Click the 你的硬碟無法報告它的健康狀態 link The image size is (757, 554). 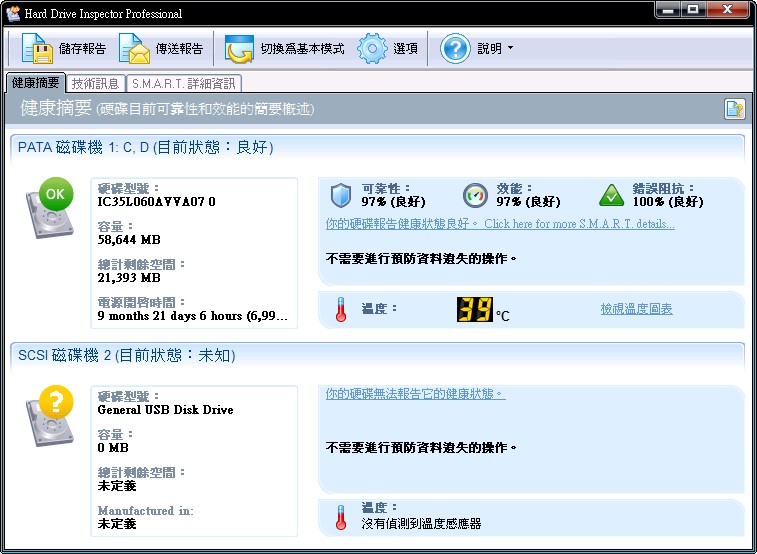coord(415,394)
